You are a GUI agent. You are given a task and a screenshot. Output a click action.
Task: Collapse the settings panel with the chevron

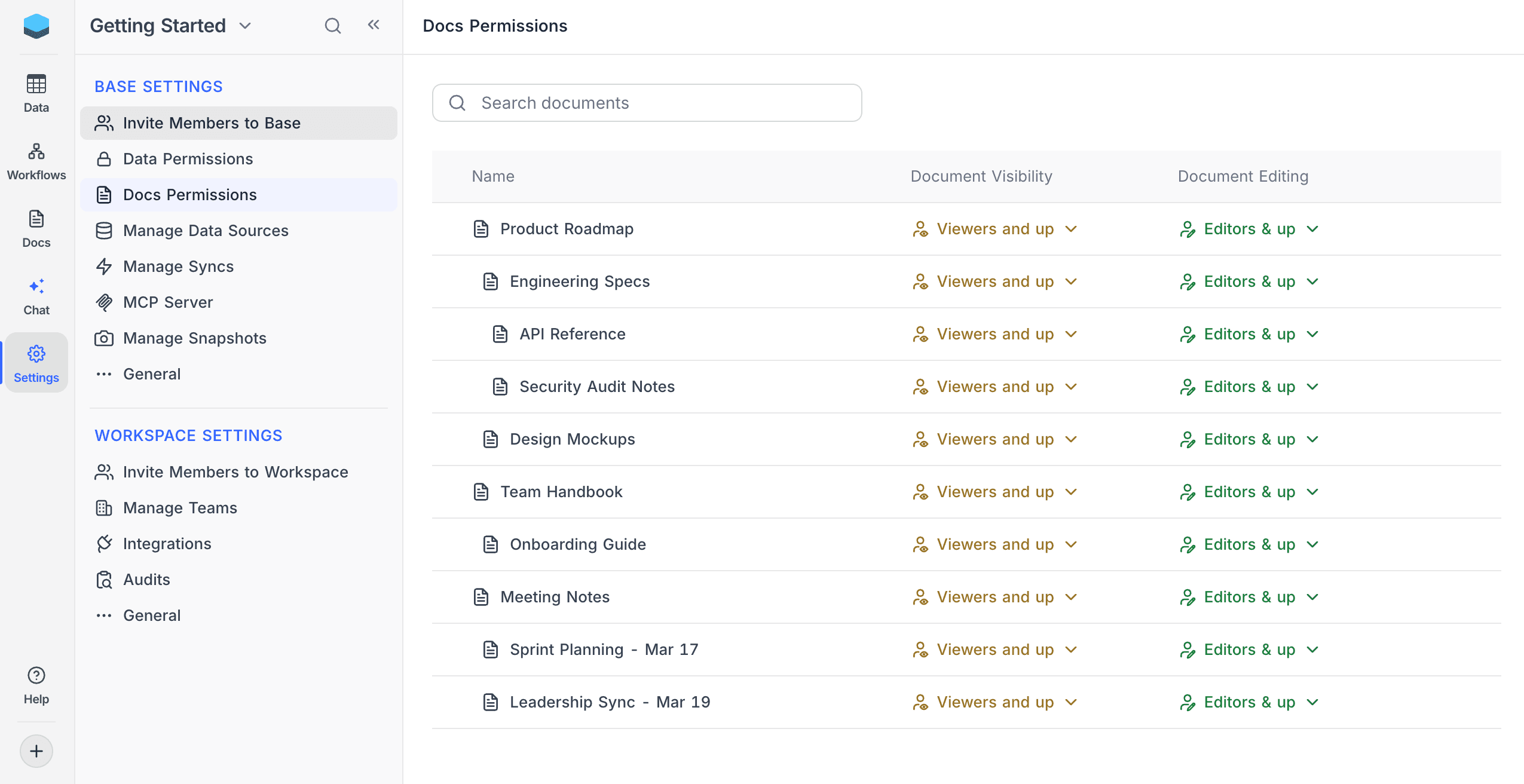point(374,26)
